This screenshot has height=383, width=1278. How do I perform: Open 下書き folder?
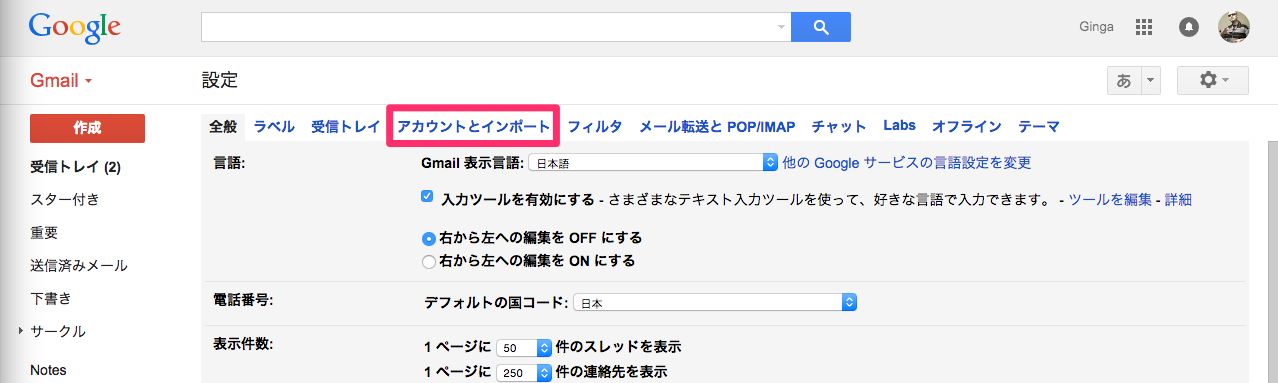point(50,298)
